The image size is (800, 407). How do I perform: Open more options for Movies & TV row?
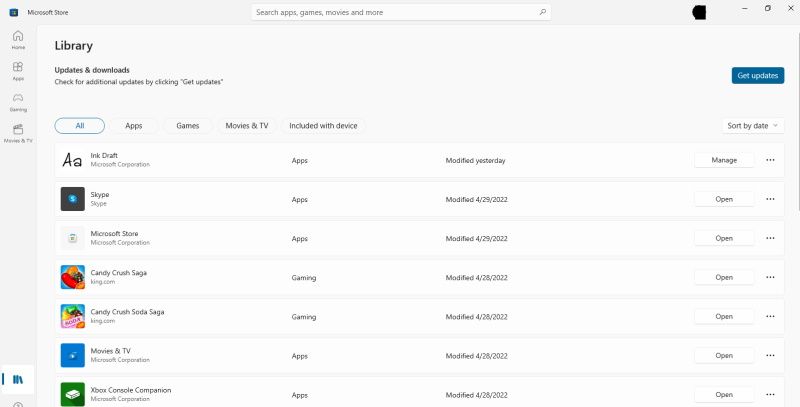[x=770, y=355]
